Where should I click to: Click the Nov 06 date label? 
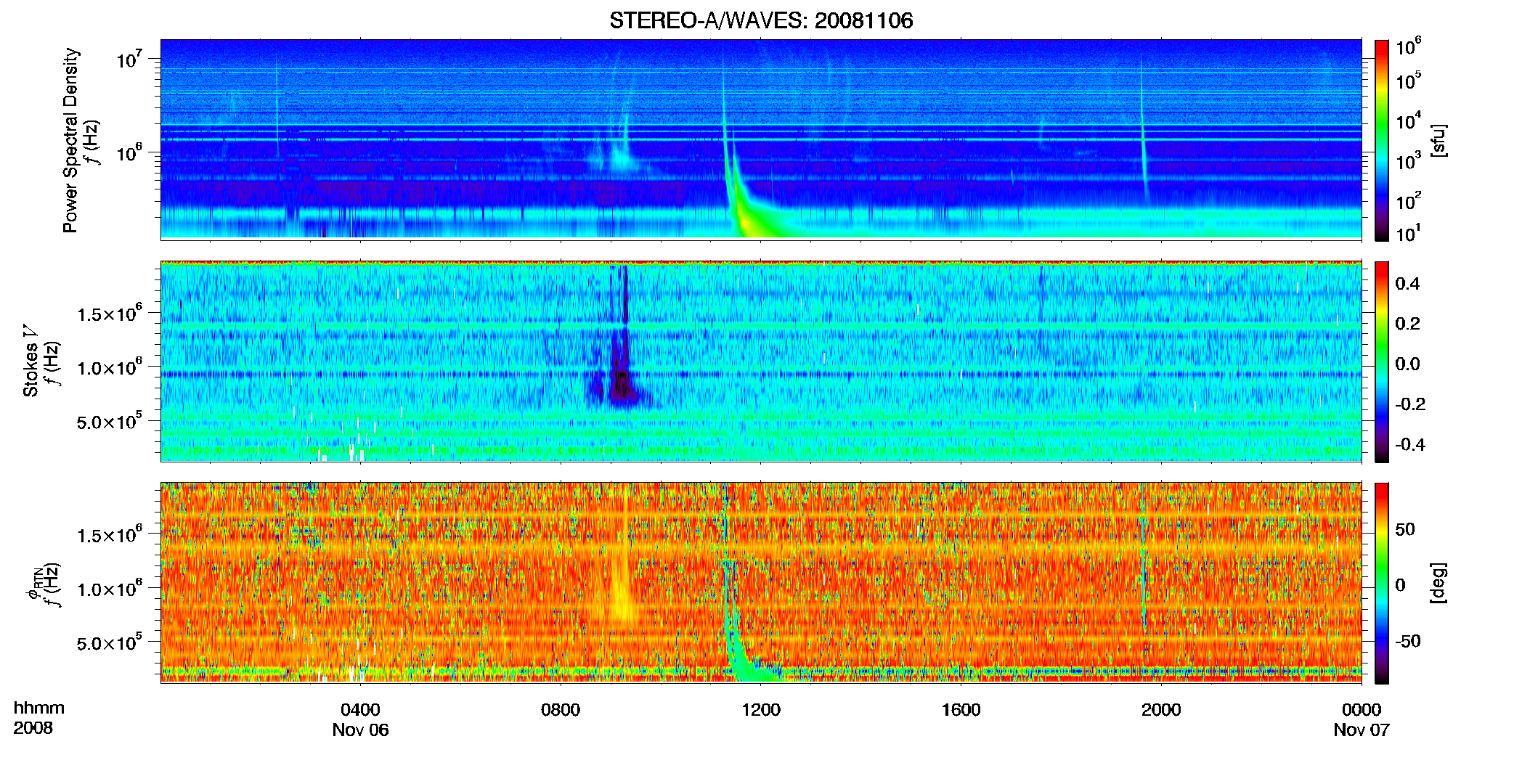click(x=360, y=730)
